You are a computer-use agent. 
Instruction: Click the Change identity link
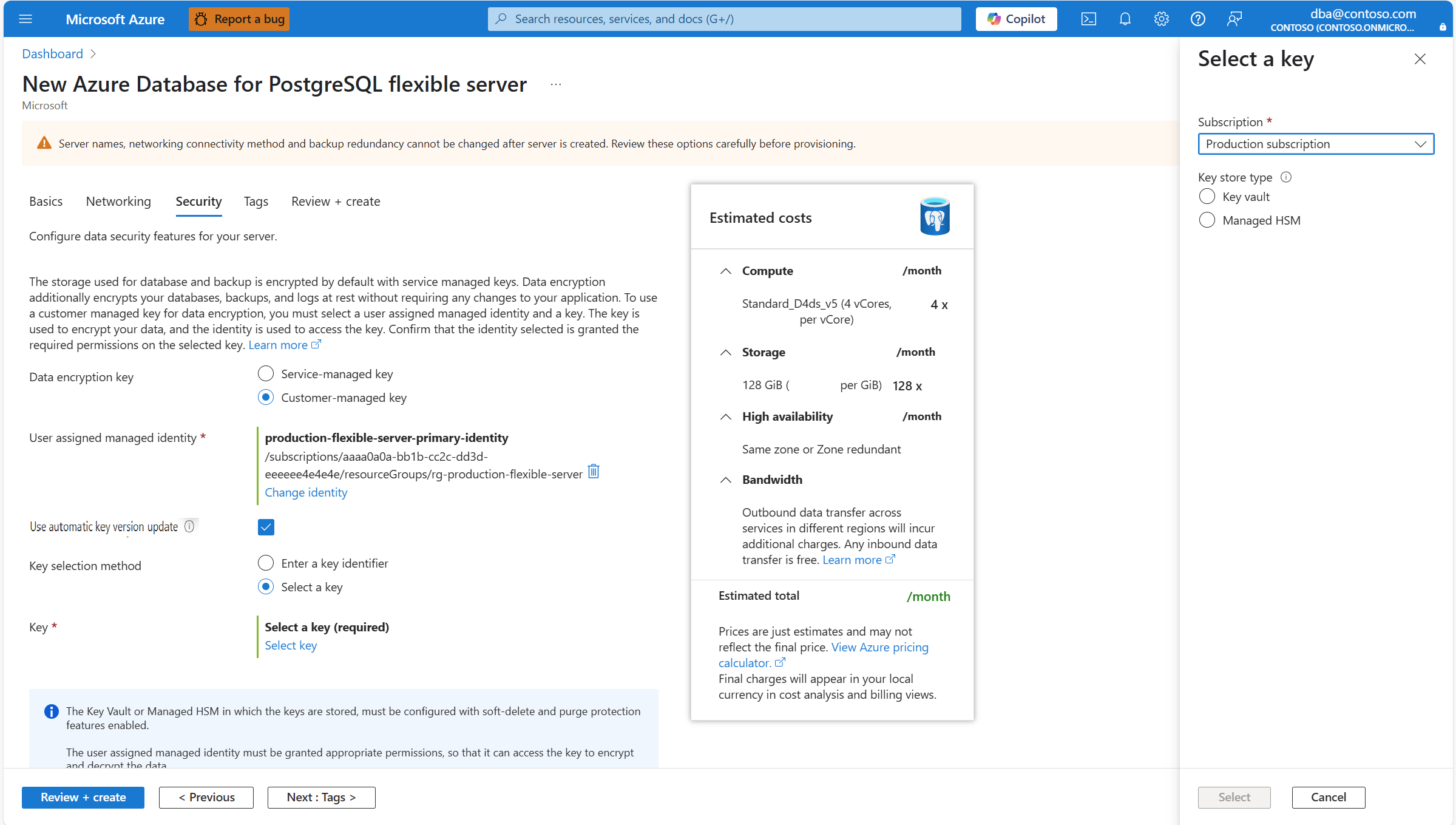[306, 492]
